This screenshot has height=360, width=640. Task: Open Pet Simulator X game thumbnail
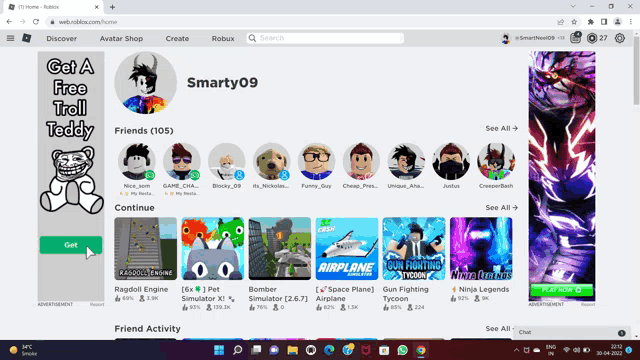pyautogui.click(x=213, y=249)
